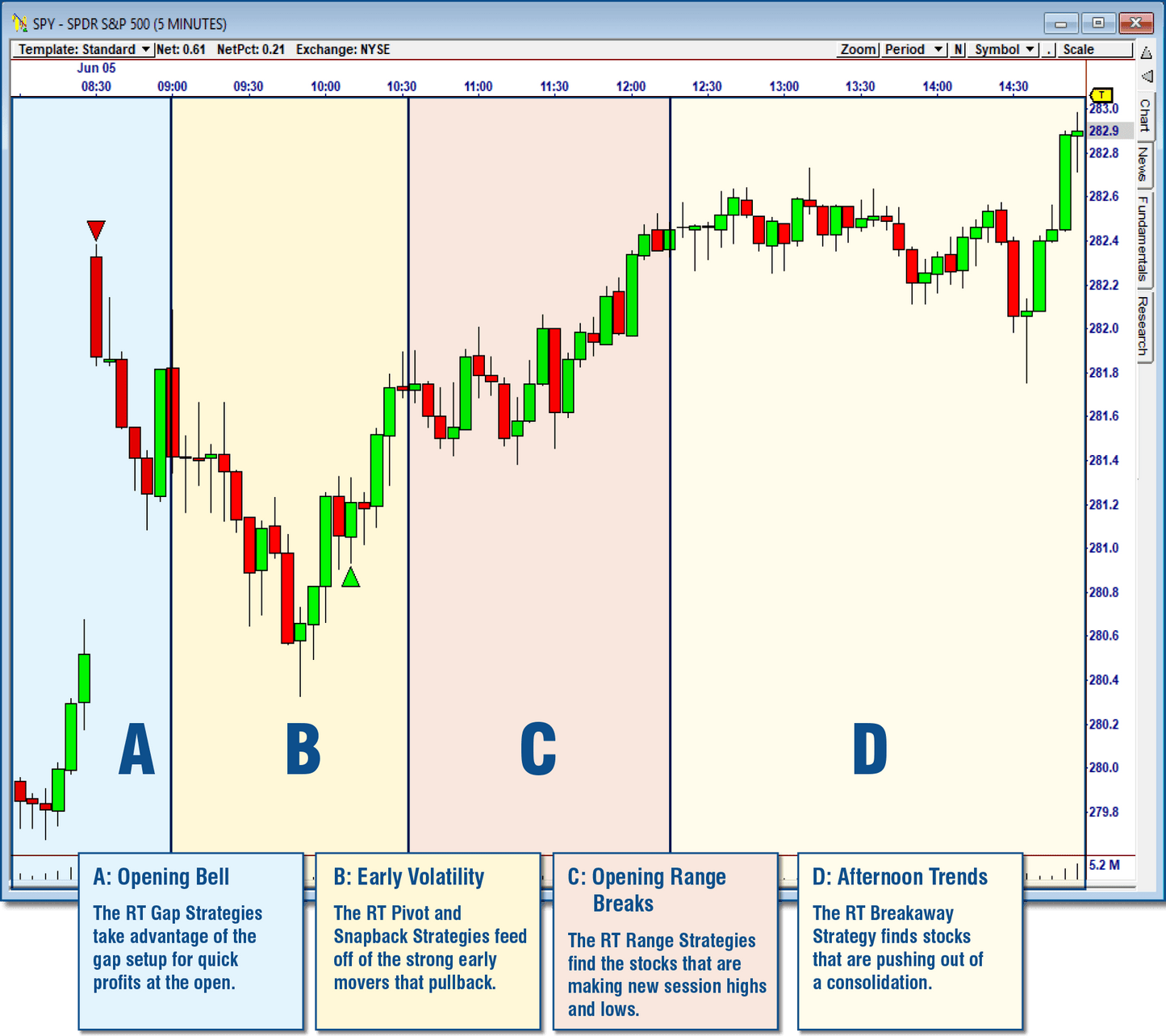Open the Template: Standard dropdown
This screenshot has height=1036, width=1166.
(84, 49)
